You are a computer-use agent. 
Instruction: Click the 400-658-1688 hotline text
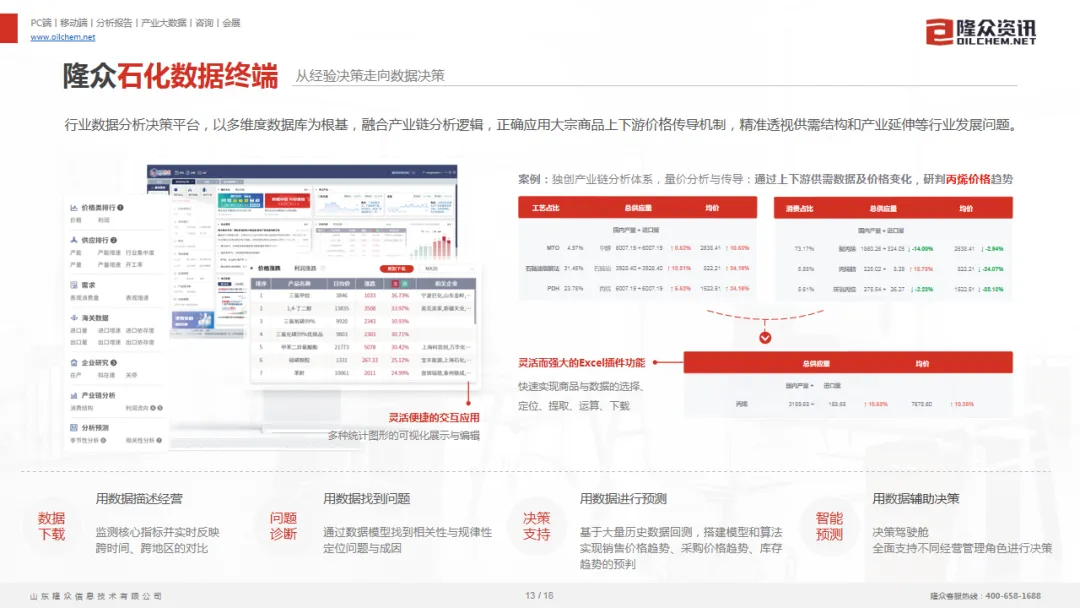pos(1013,596)
